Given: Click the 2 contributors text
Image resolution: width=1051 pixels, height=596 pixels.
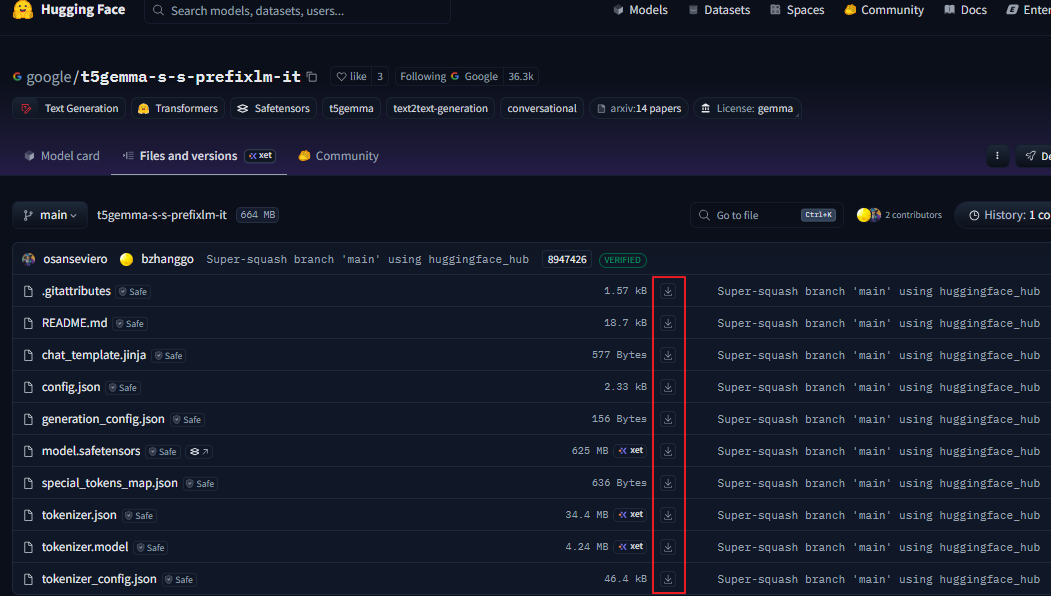Looking at the screenshot, I should (x=913, y=215).
